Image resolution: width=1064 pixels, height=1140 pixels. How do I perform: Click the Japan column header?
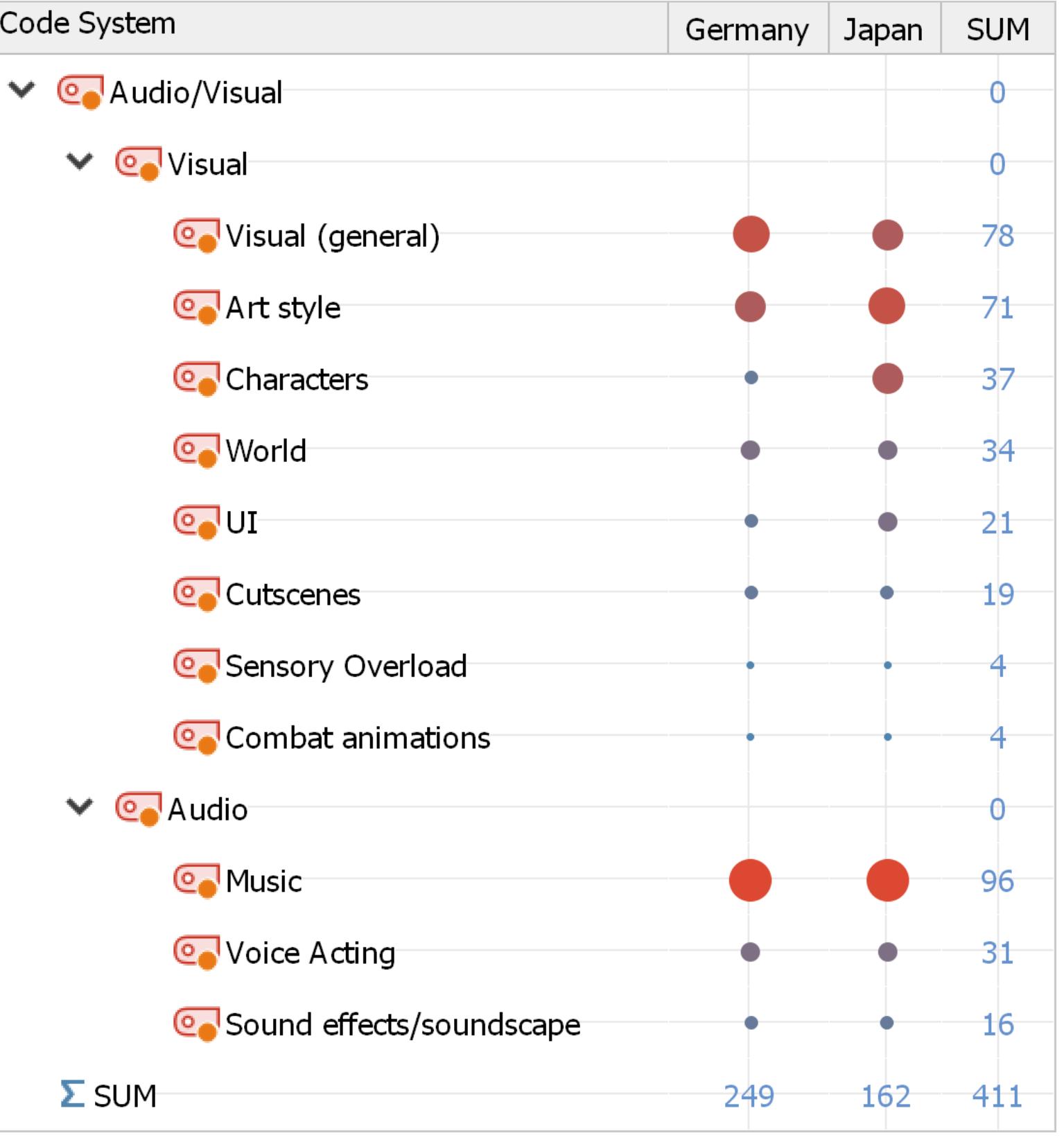click(883, 30)
